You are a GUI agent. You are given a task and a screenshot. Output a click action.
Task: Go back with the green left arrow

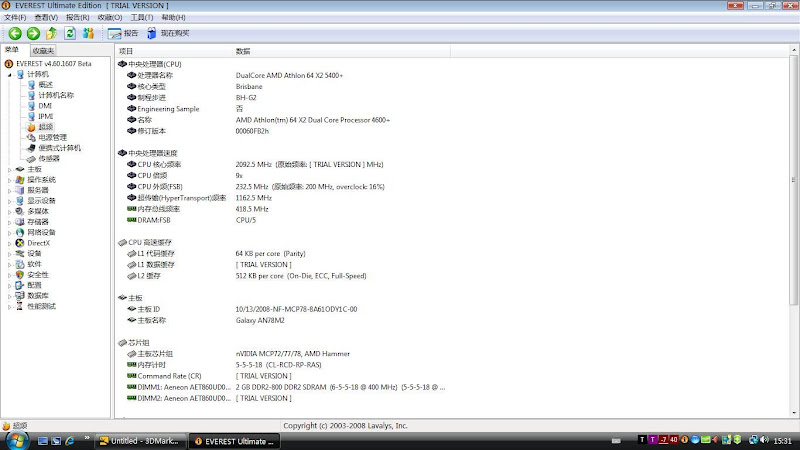coord(15,34)
